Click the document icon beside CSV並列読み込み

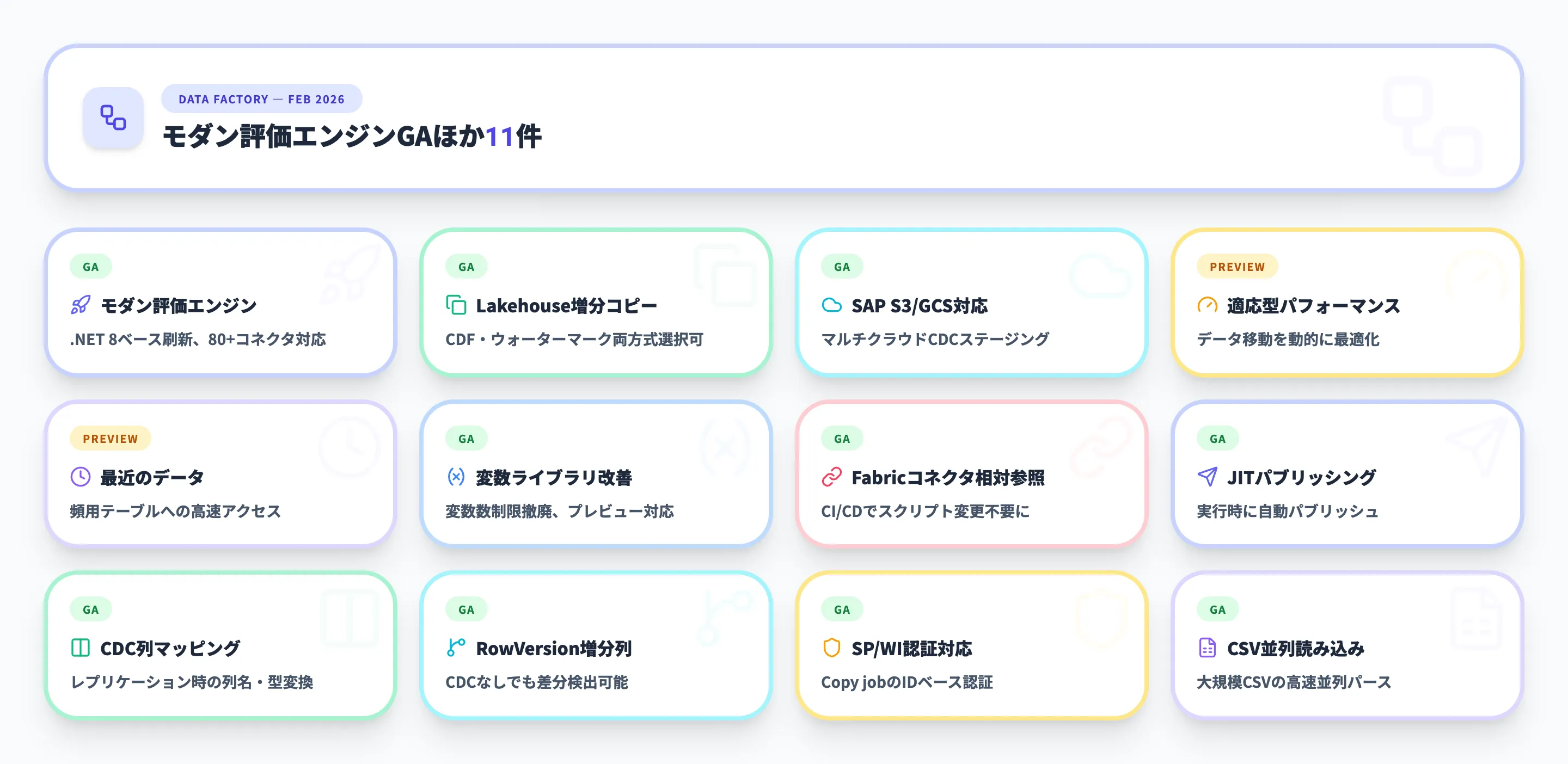coord(1208,649)
